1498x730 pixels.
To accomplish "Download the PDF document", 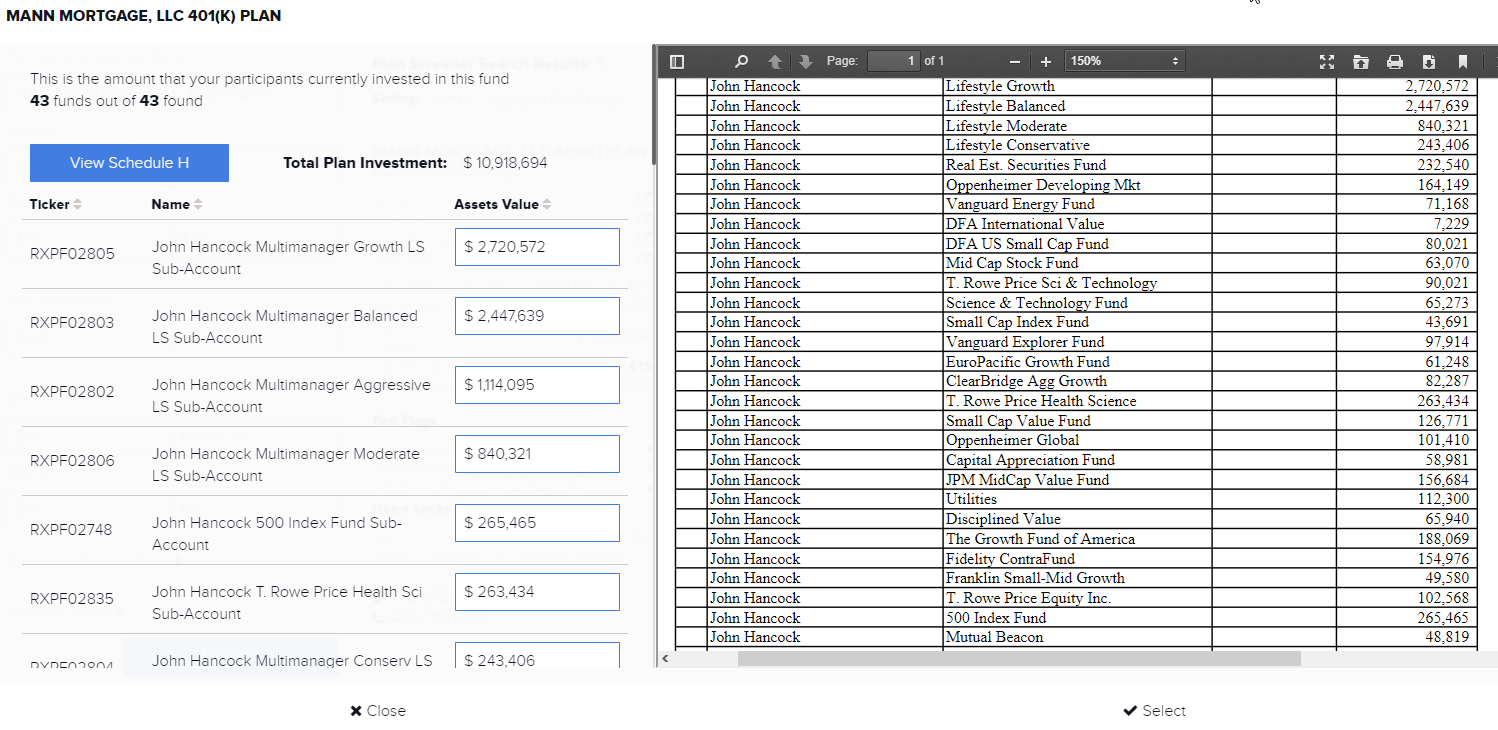I will [x=1429, y=61].
